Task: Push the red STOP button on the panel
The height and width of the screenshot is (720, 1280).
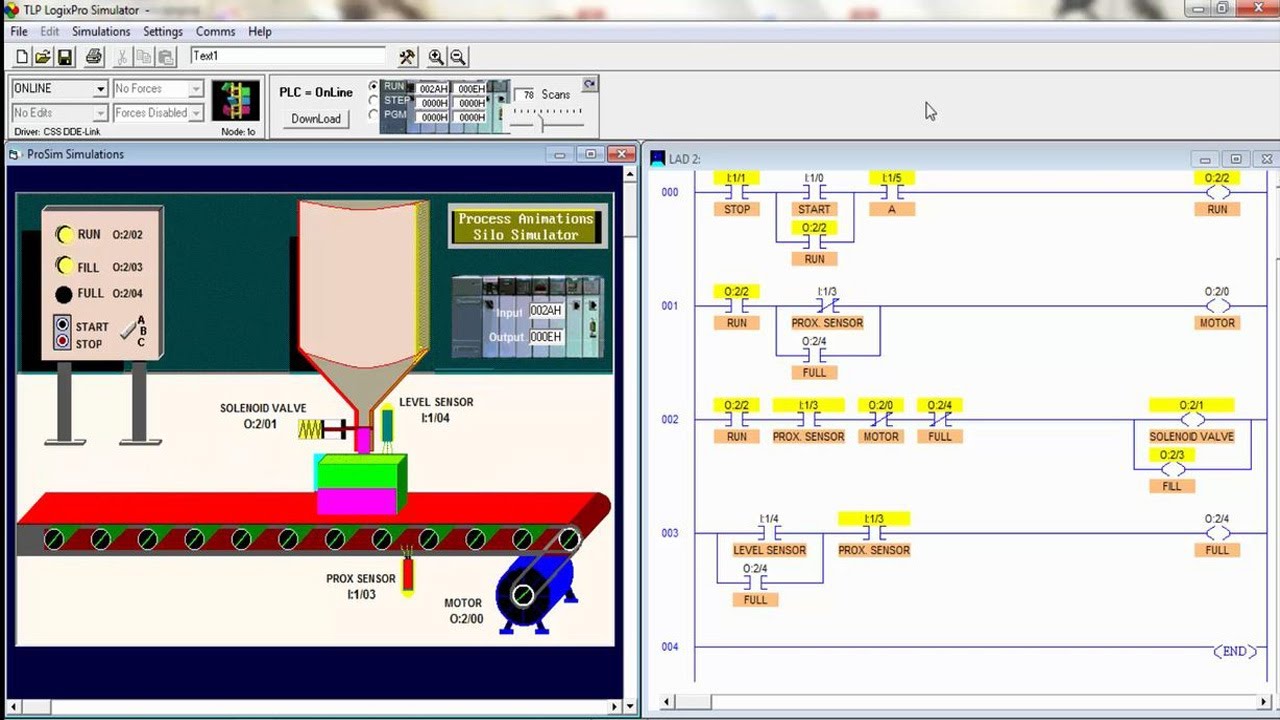Action: (x=63, y=342)
